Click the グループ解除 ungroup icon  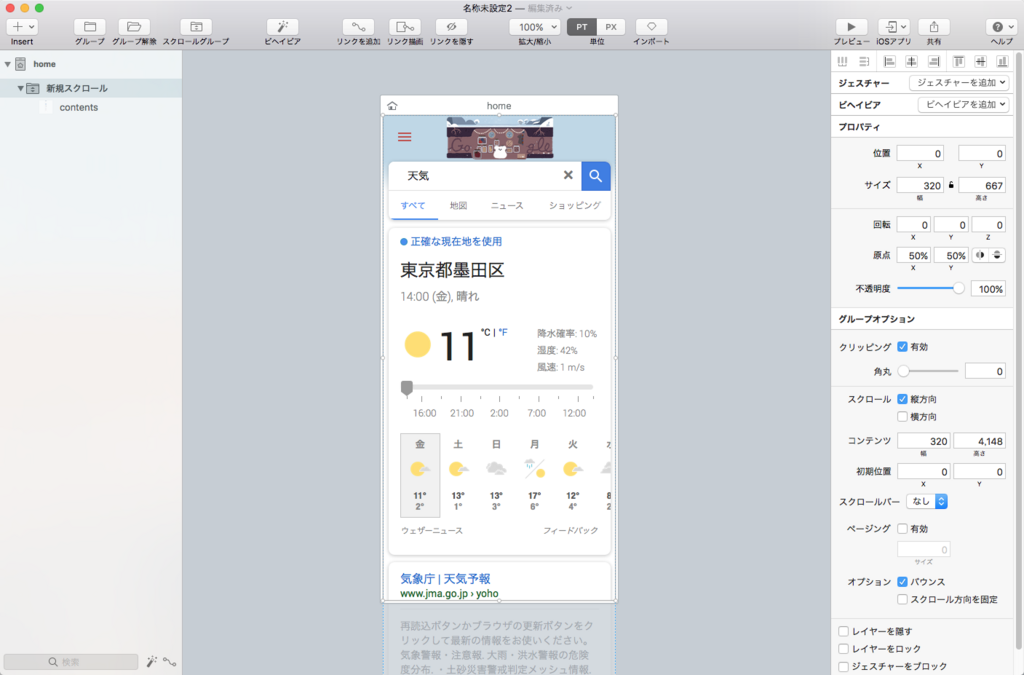click(x=134, y=27)
